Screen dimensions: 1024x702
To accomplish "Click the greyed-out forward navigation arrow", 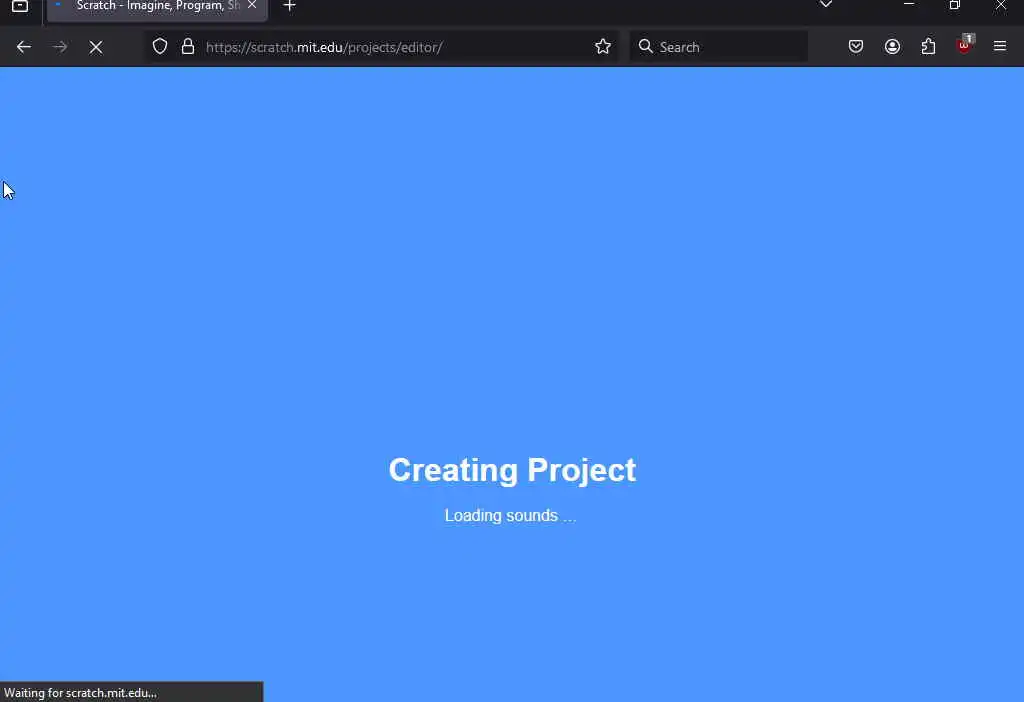I will 59,47.
